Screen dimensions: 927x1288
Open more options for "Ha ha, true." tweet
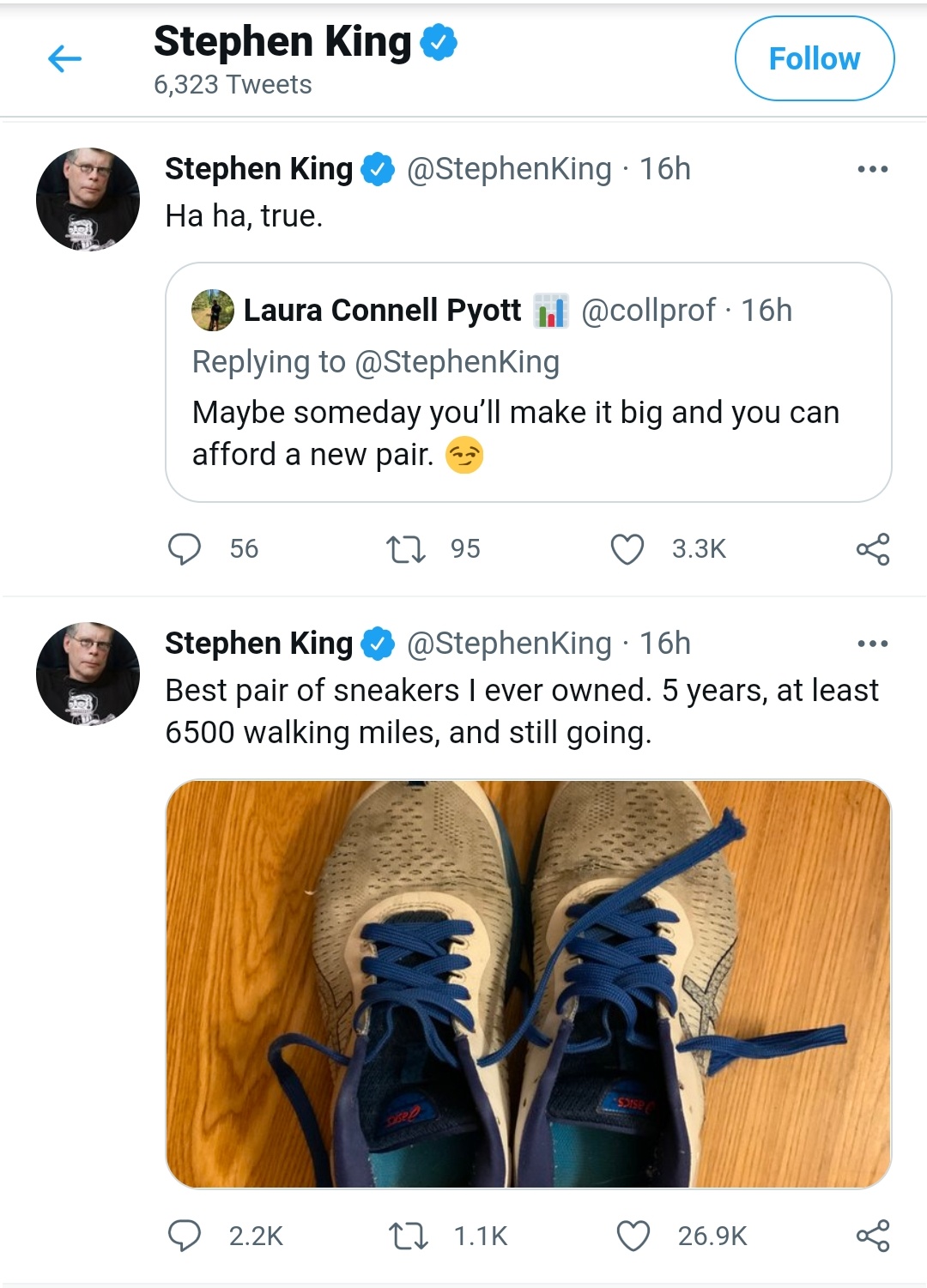click(x=872, y=169)
